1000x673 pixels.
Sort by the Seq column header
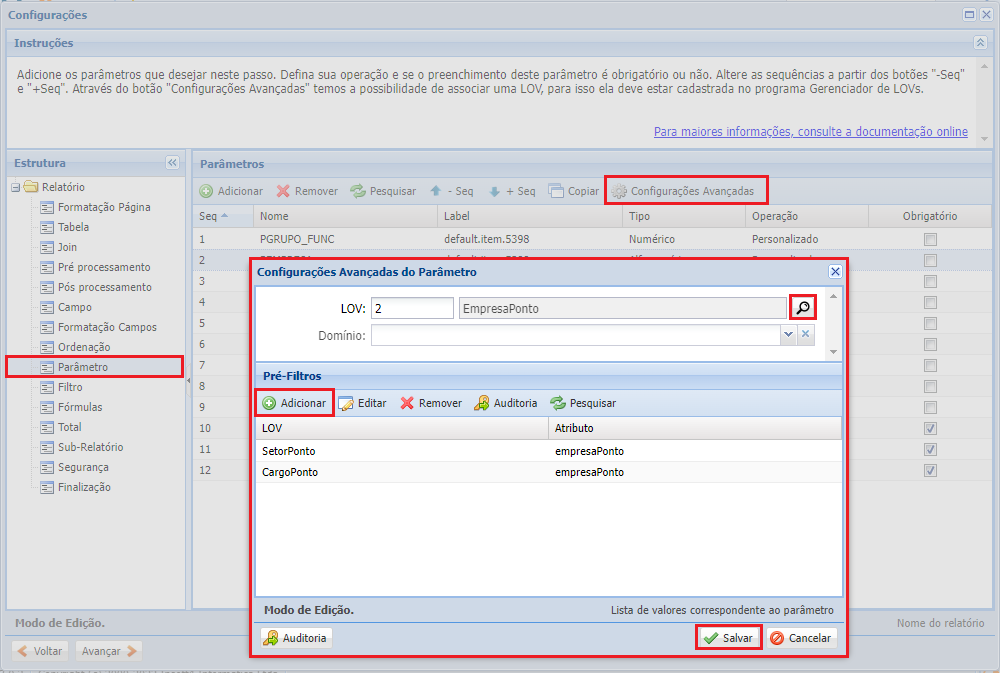pyautogui.click(x=214, y=216)
